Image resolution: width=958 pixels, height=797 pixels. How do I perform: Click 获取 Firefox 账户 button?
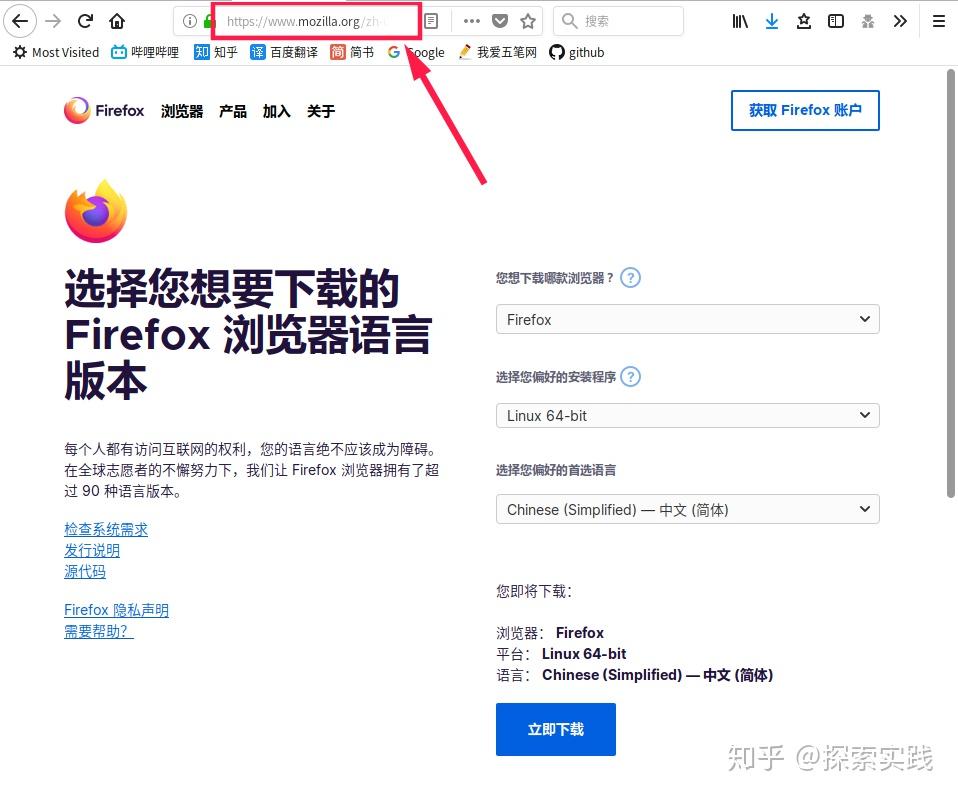805,111
